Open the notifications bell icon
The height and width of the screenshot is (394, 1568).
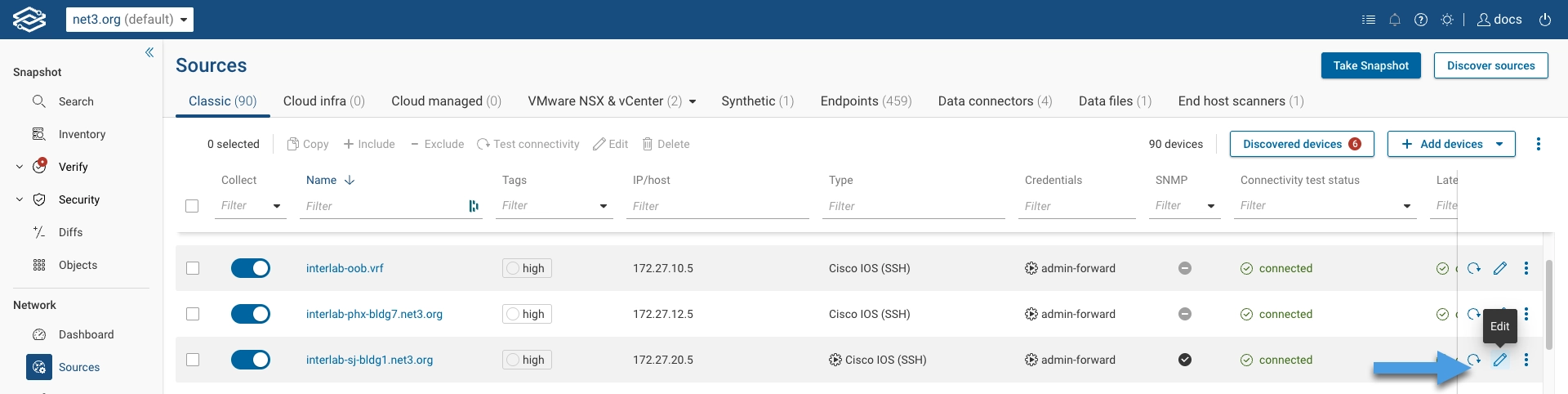click(1395, 20)
